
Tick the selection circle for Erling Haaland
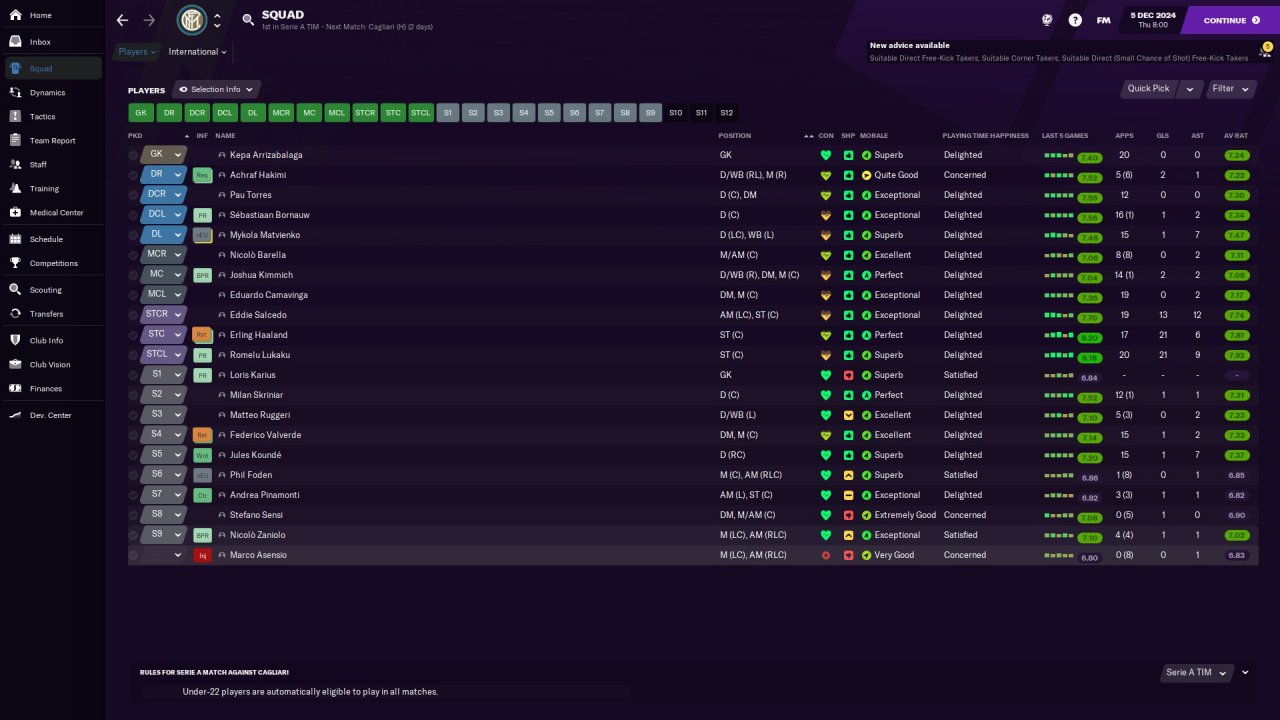pyautogui.click(x=133, y=335)
